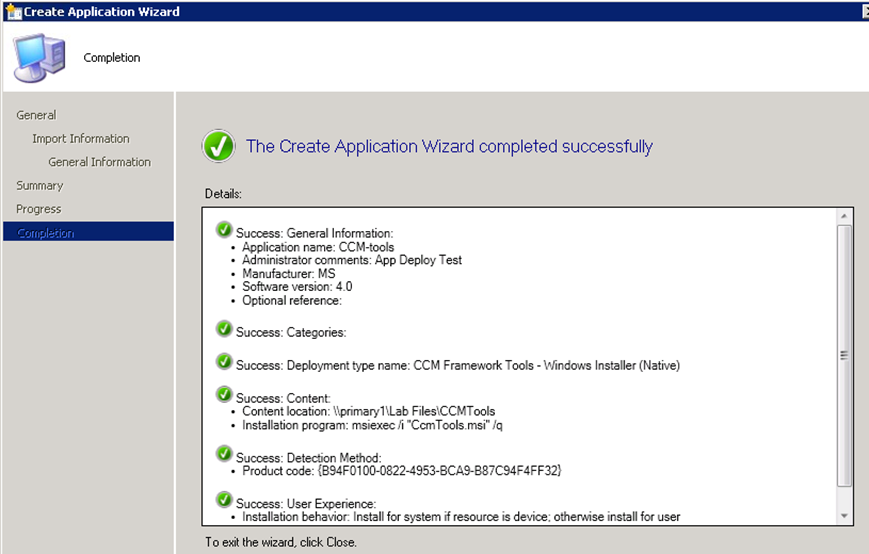The width and height of the screenshot is (869, 554).
Task: Click wizard completed successfully heading
Action: 449,146
